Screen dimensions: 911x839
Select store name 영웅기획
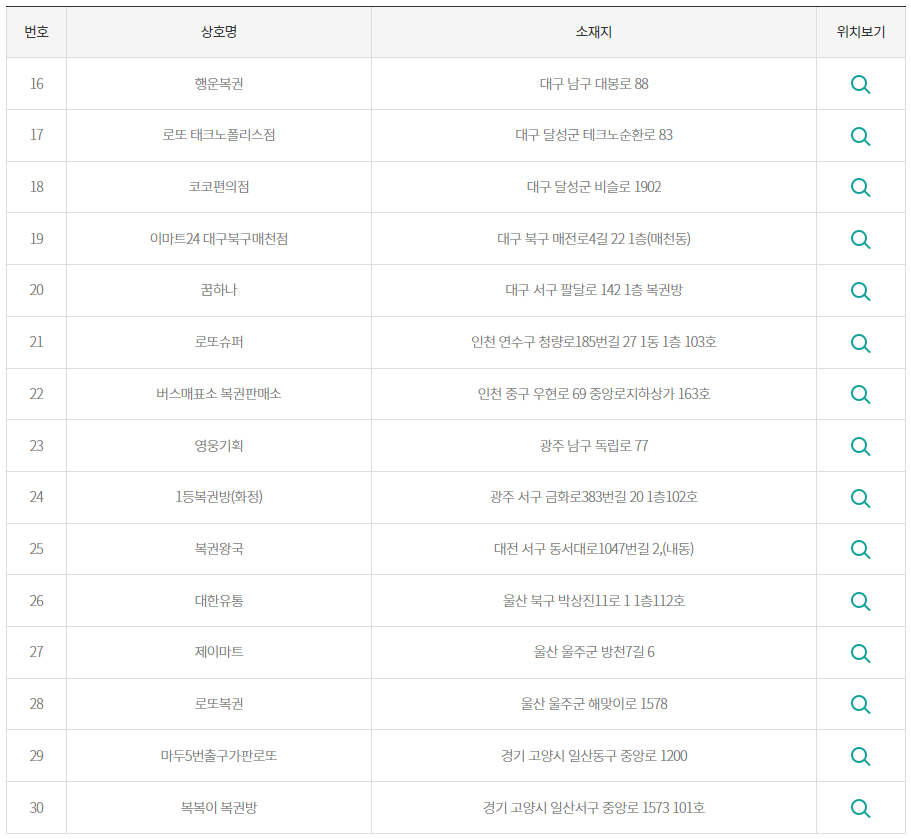point(219,446)
